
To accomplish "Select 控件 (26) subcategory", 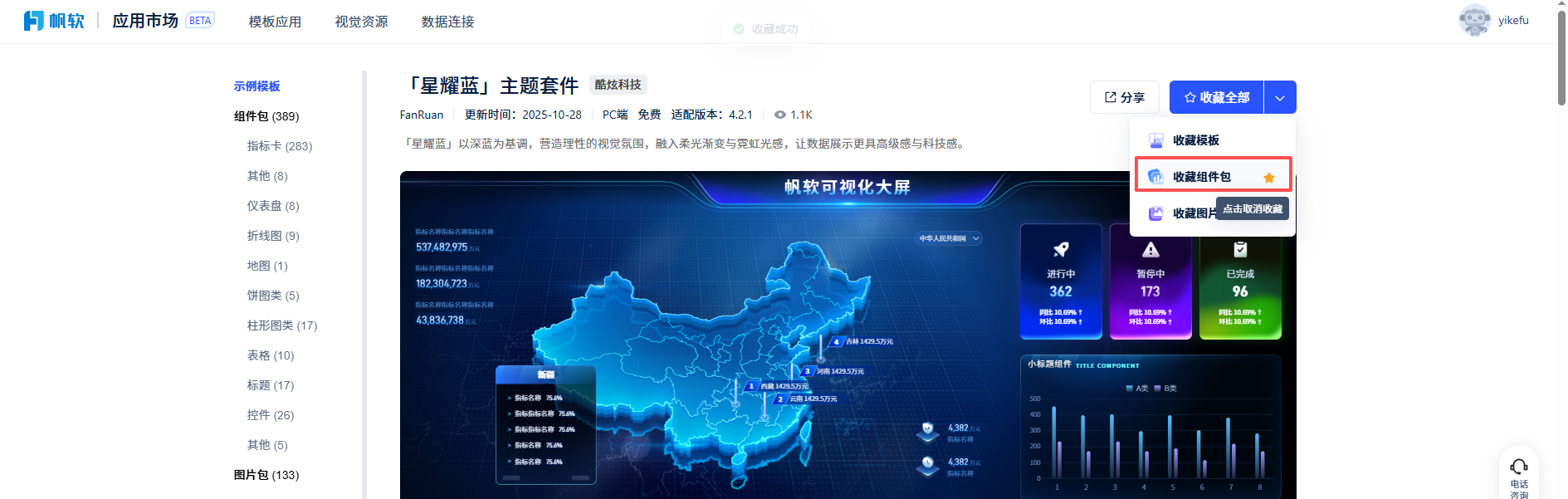I will (x=271, y=415).
